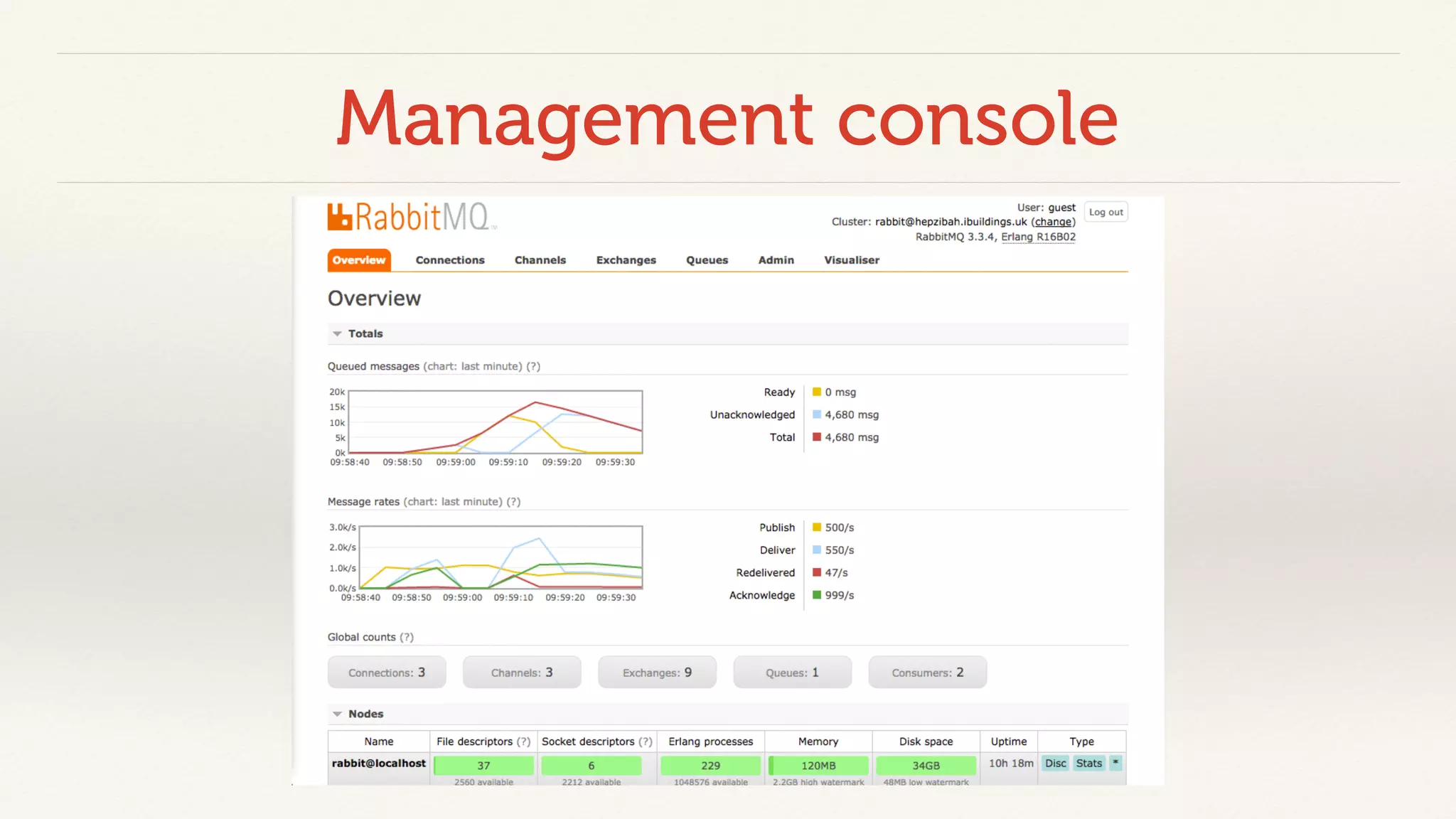1456x819 pixels.
Task: Click the Memory column header
Action: [818, 742]
